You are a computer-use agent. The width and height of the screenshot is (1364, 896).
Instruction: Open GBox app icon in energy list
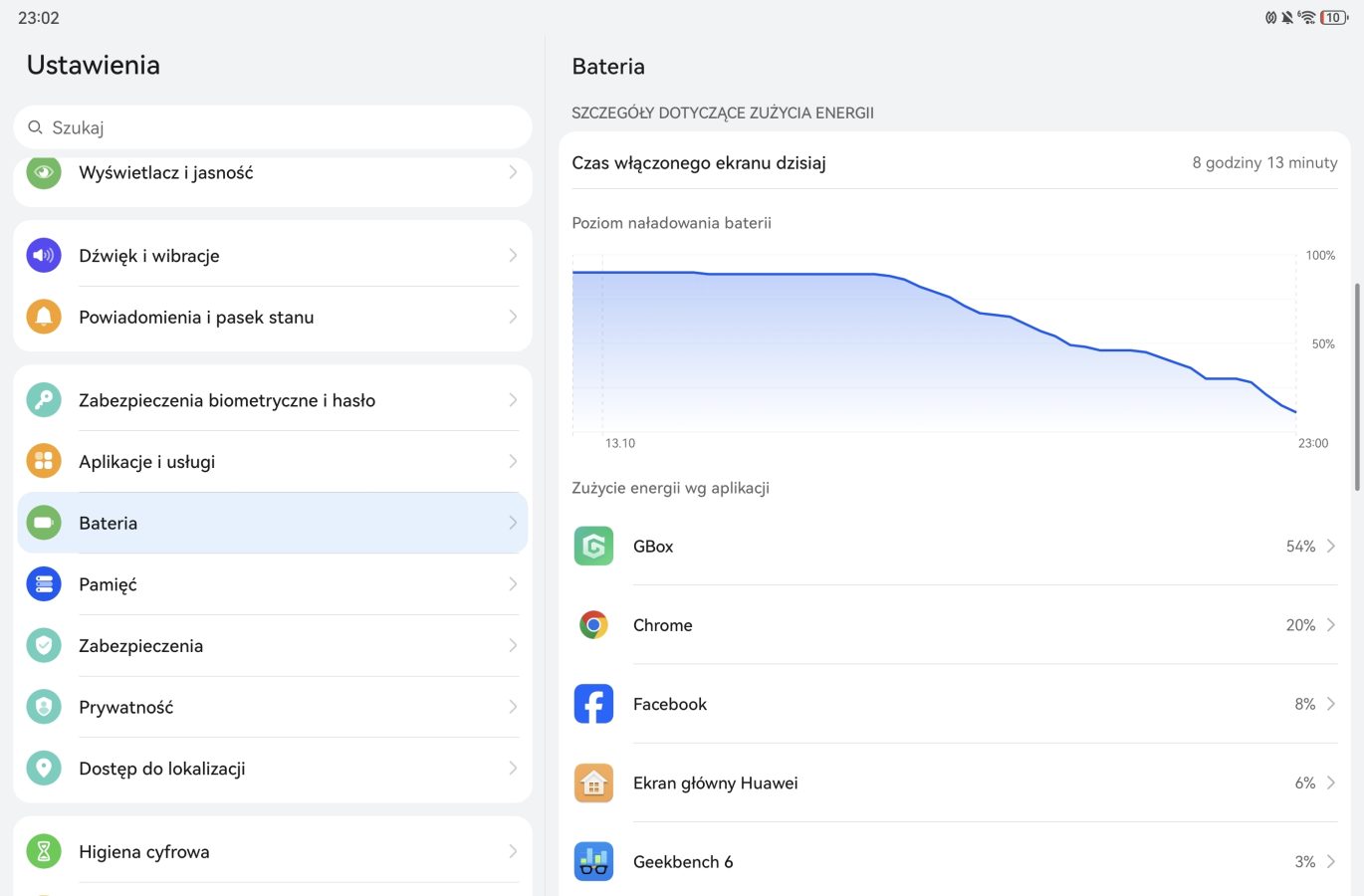[593, 546]
